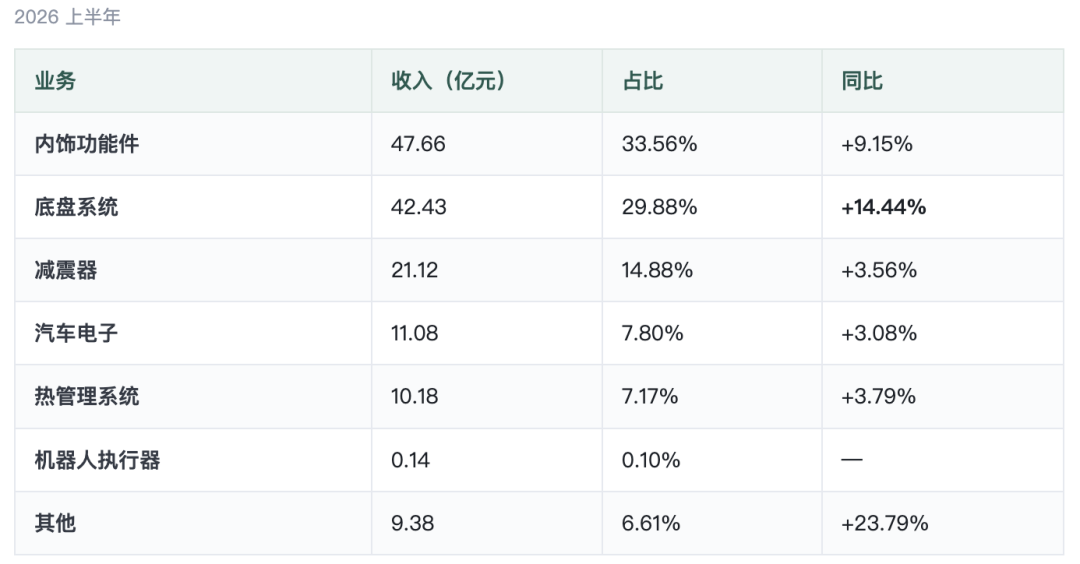Select the 底盘系统 row label
The height and width of the screenshot is (564, 1080).
(x=76, y=207)
